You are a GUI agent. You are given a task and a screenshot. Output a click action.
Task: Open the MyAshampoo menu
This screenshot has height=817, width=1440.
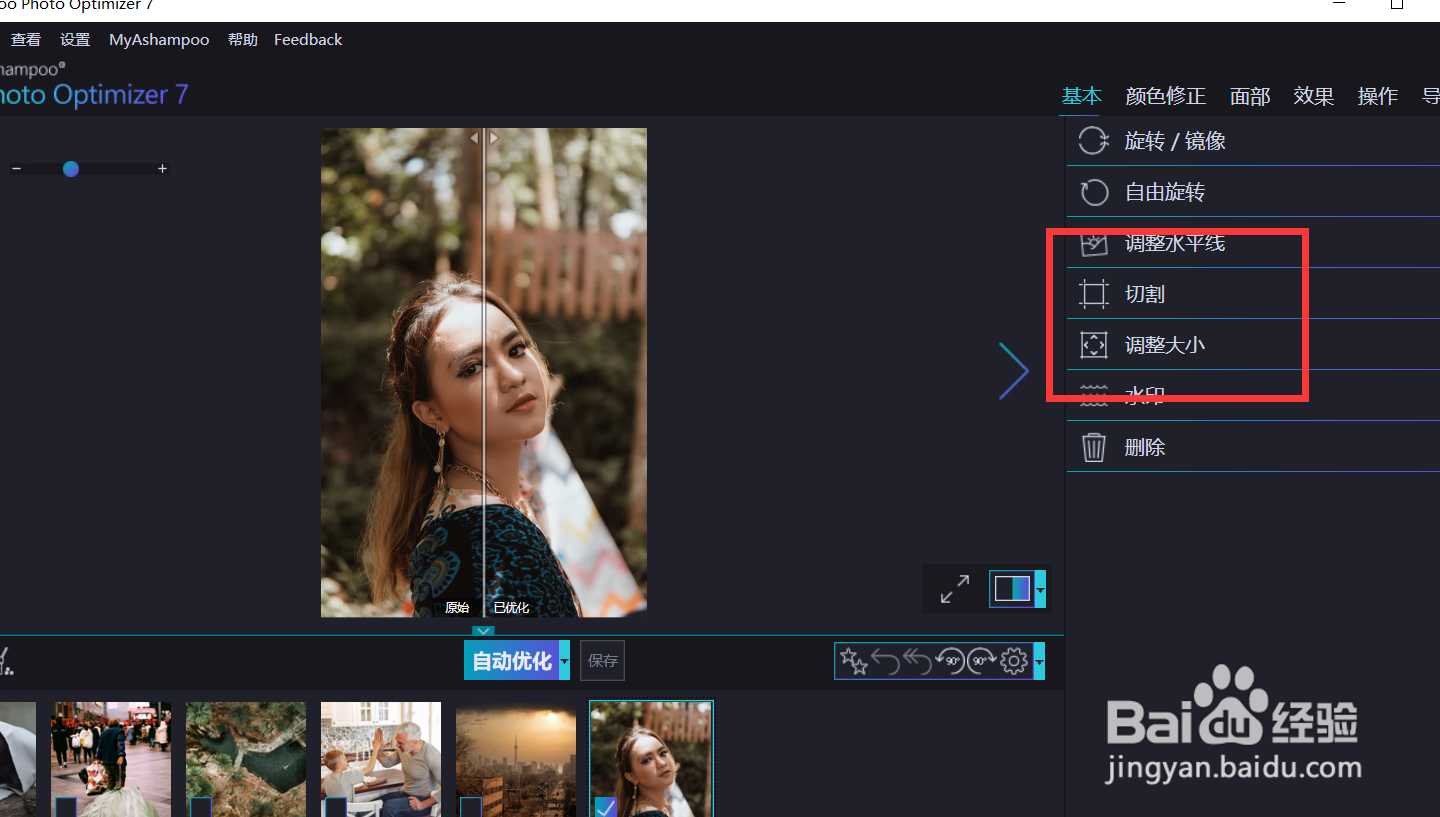[x=159, y=40]
